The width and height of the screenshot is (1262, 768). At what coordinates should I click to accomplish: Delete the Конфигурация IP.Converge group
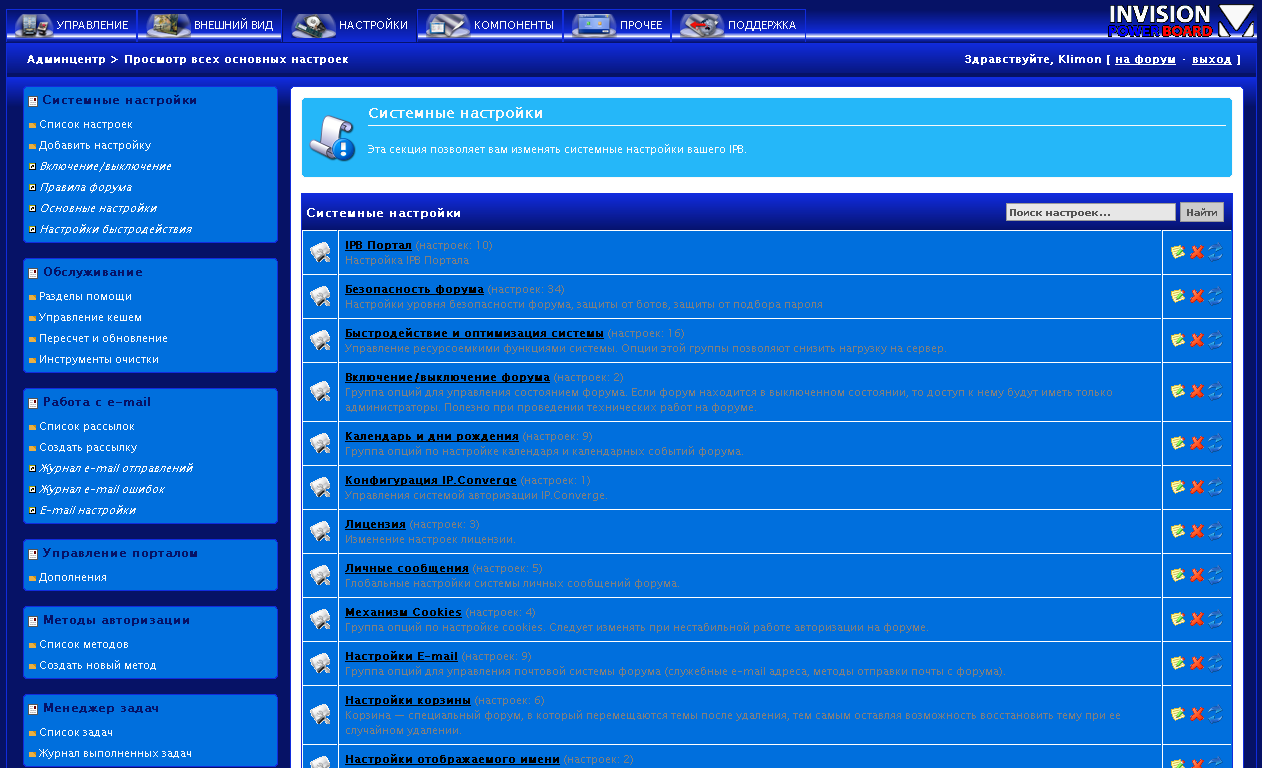pyautogui.click(x=1196, y=487)
